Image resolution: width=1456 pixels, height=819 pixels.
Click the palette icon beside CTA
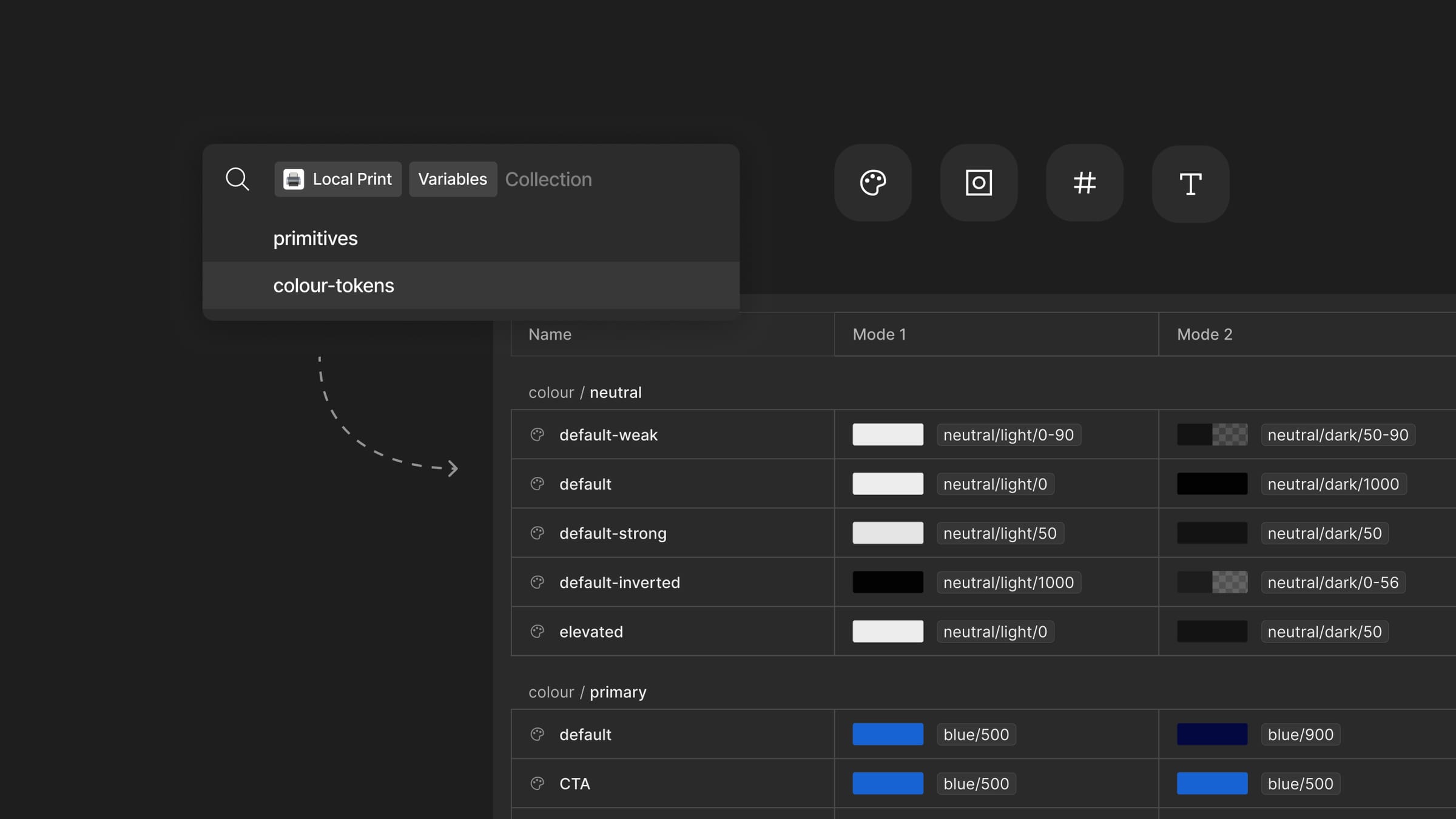point(538,783)
